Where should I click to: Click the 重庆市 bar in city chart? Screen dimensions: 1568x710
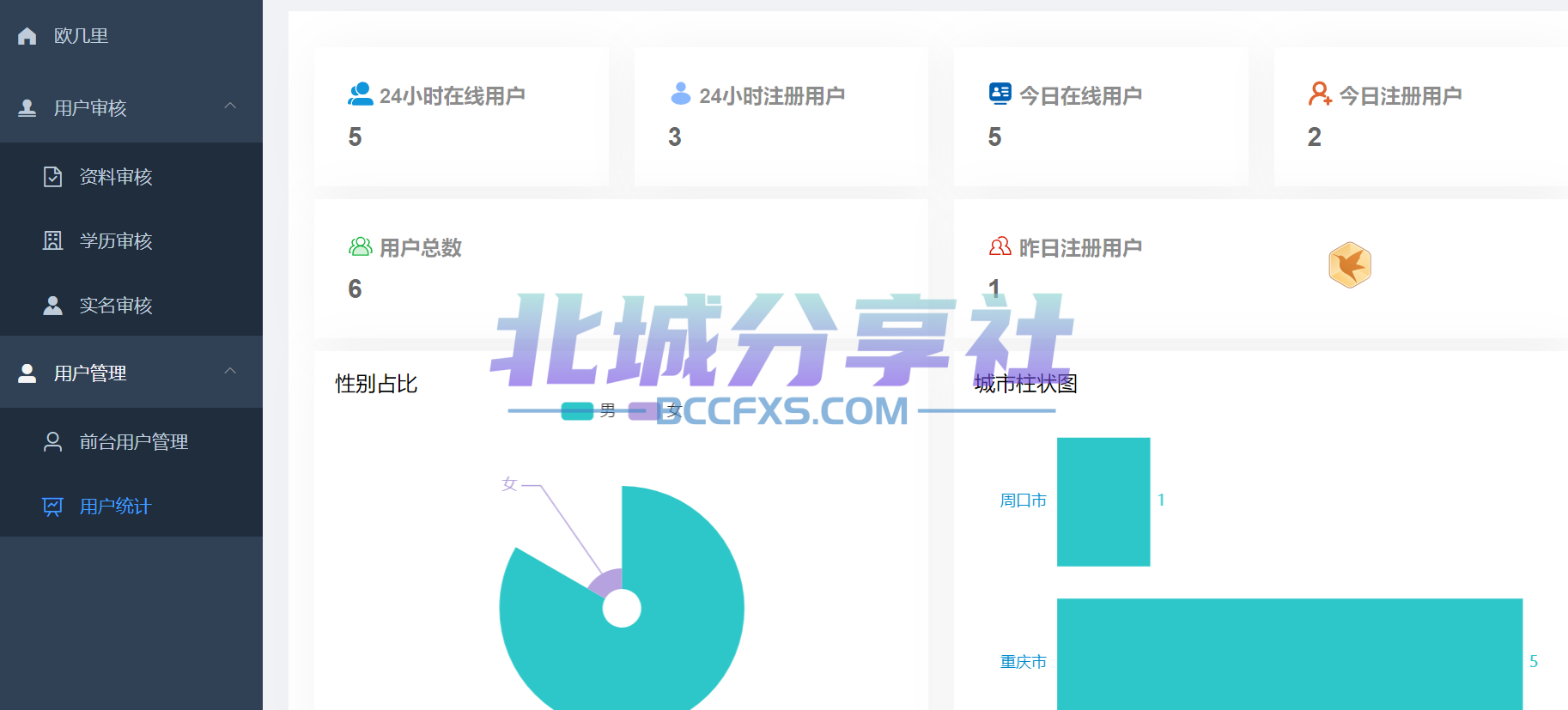1288,654
